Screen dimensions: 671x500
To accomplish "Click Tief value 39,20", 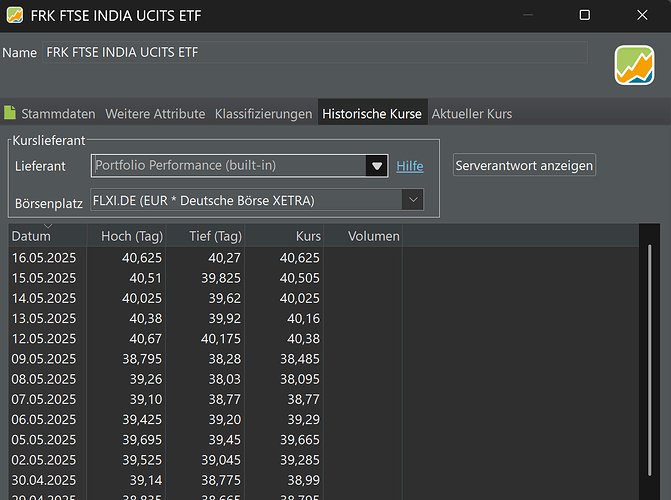I will point(225,419).
